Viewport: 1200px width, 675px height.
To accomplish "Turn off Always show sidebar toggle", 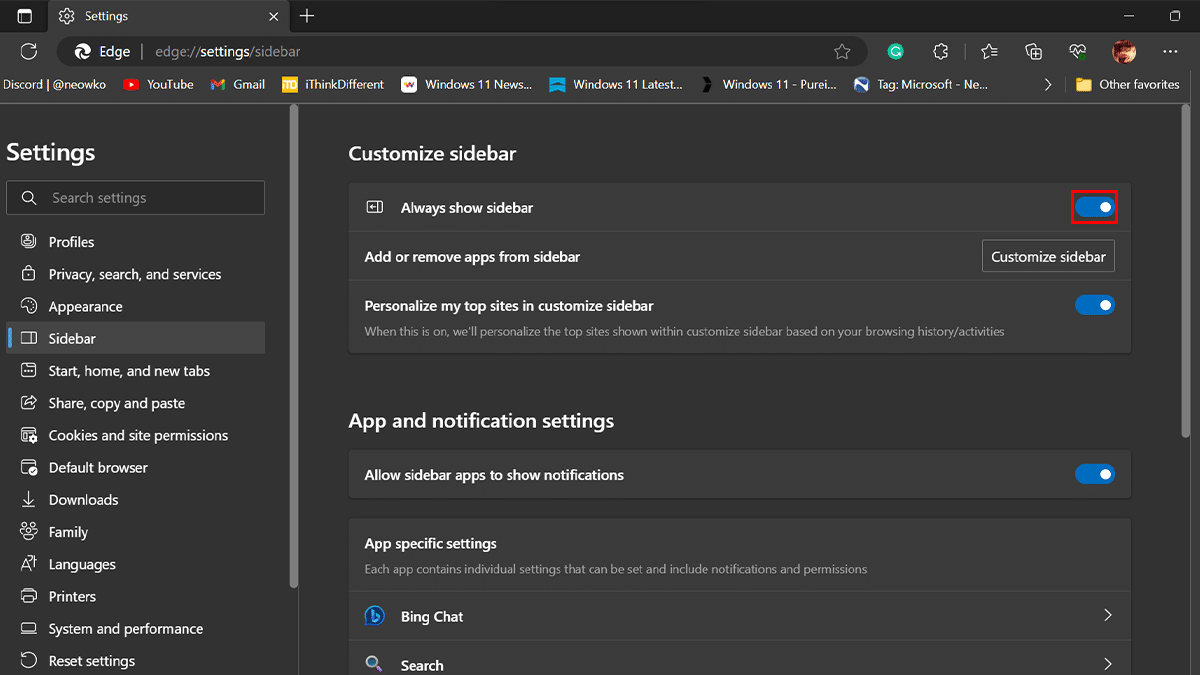I will pos(1094,207).
